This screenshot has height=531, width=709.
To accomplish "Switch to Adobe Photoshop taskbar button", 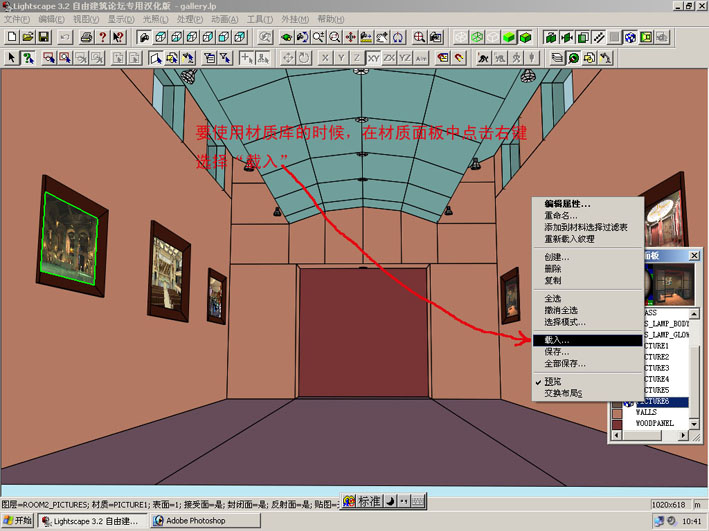I will [206, 521].
